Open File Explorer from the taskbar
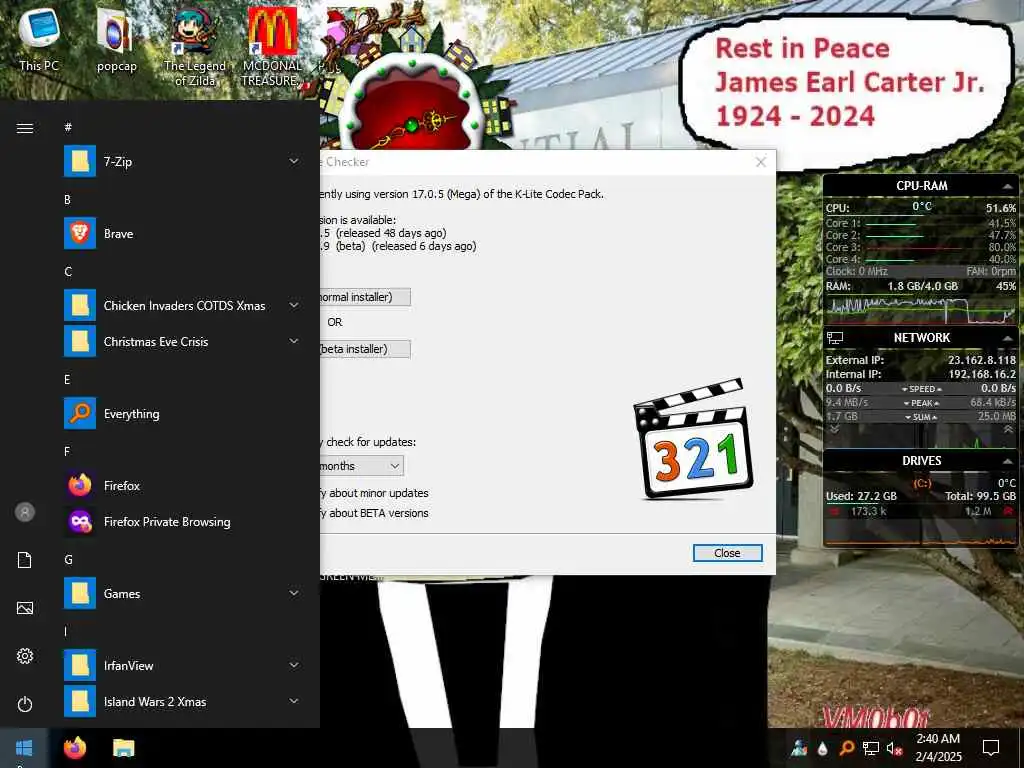The height and width of the screenshot is (768, 1024). pos(123,748)
